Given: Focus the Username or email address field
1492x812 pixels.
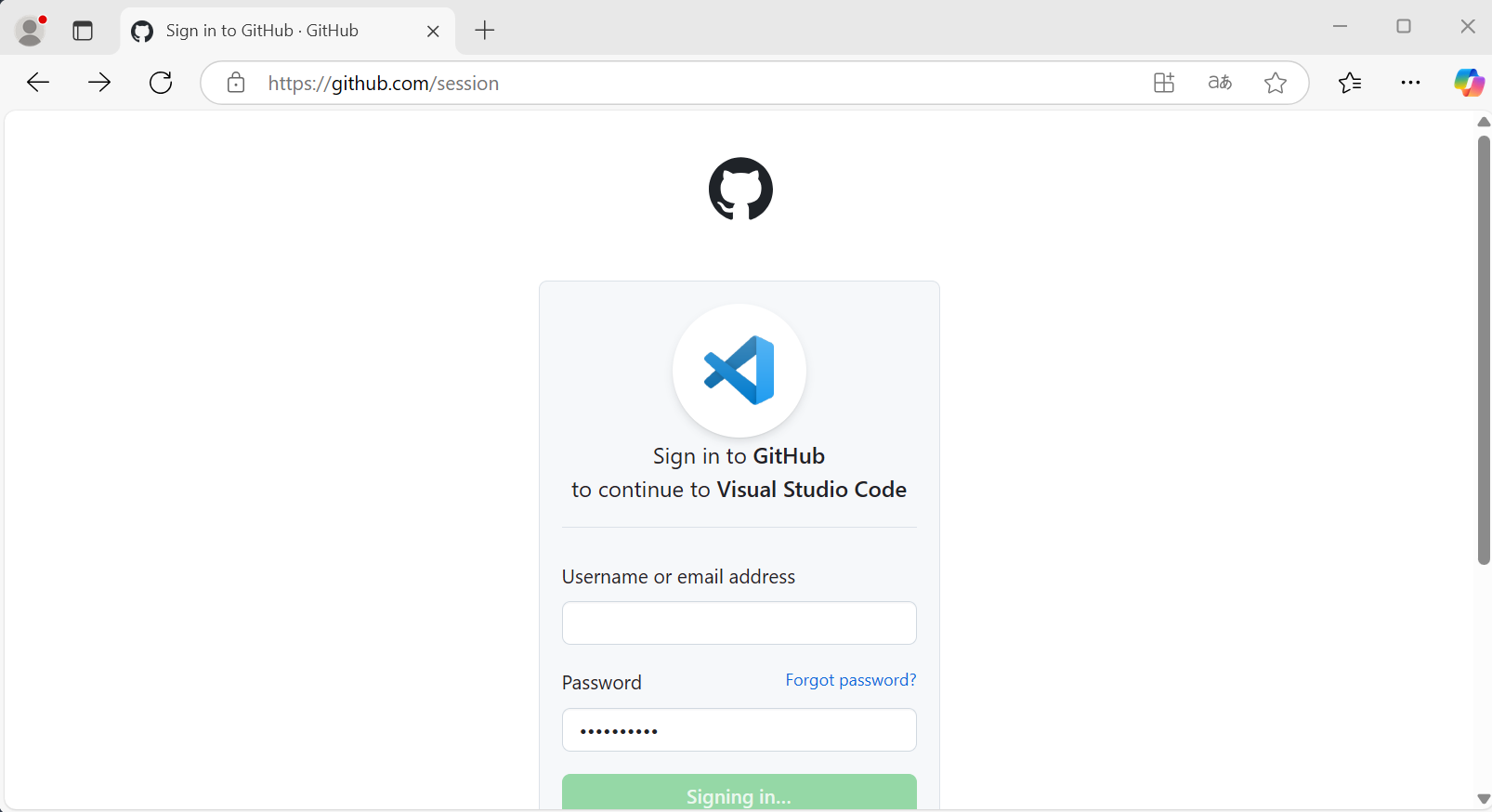Looking at the screenshot, I should 739,622.
